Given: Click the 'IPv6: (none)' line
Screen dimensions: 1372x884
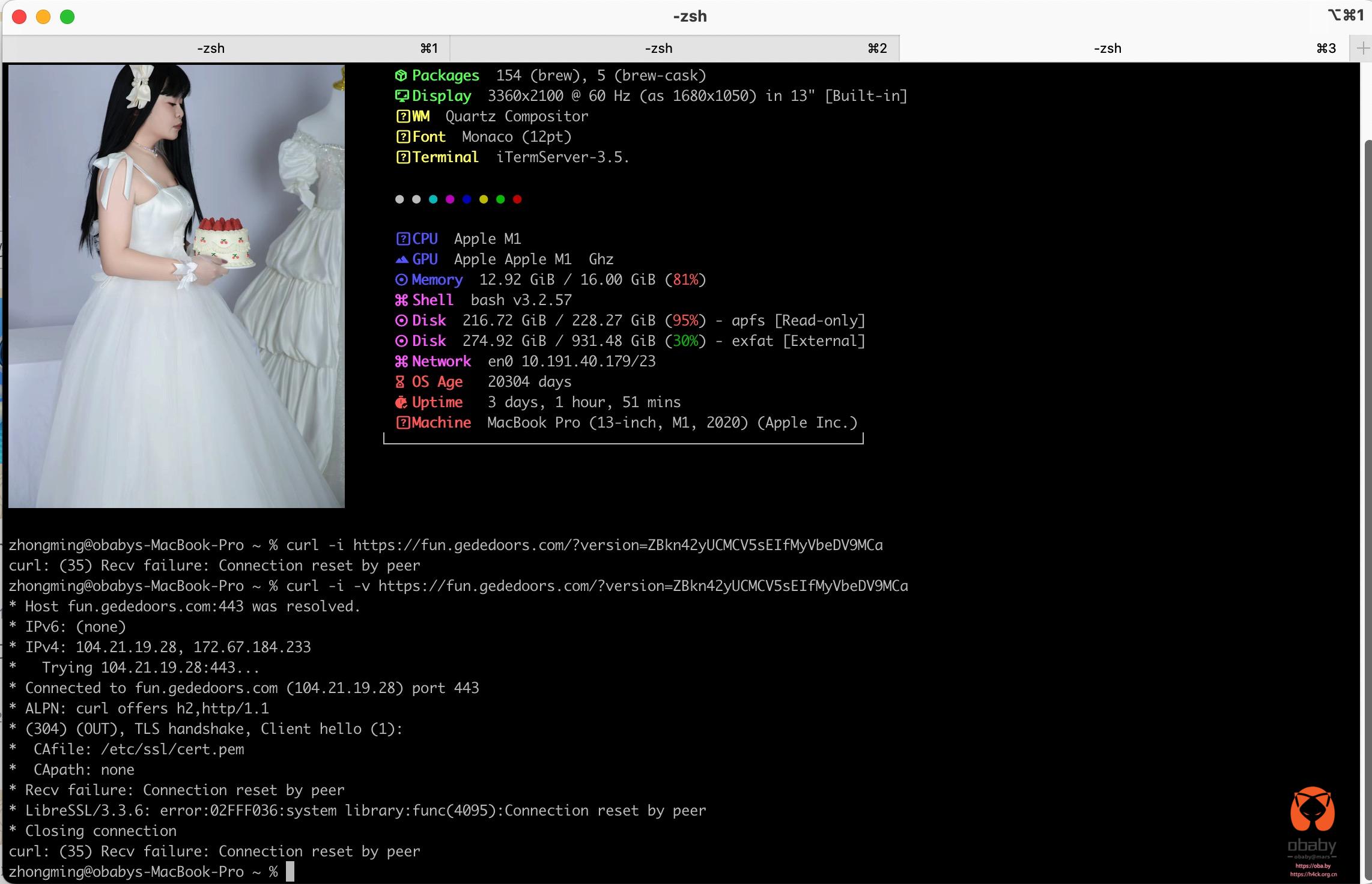Looking at the screenshot, I should pos(76,627).
